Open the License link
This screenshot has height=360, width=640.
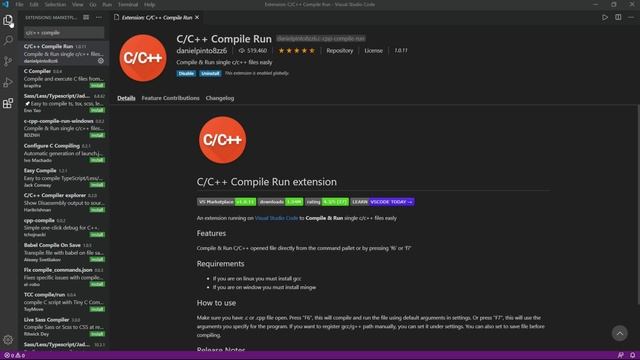(x=373, y=51)
